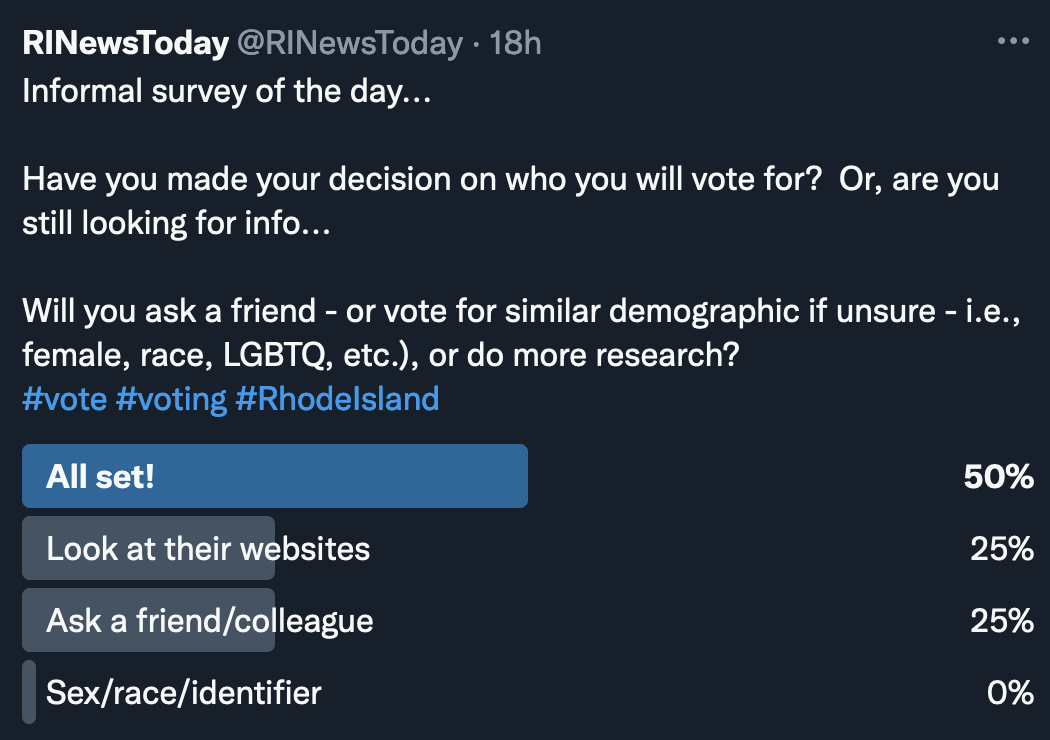Click the 25% result for friend/colleague option
This screenshot has height=740, width=1050.
(1001, 620)
